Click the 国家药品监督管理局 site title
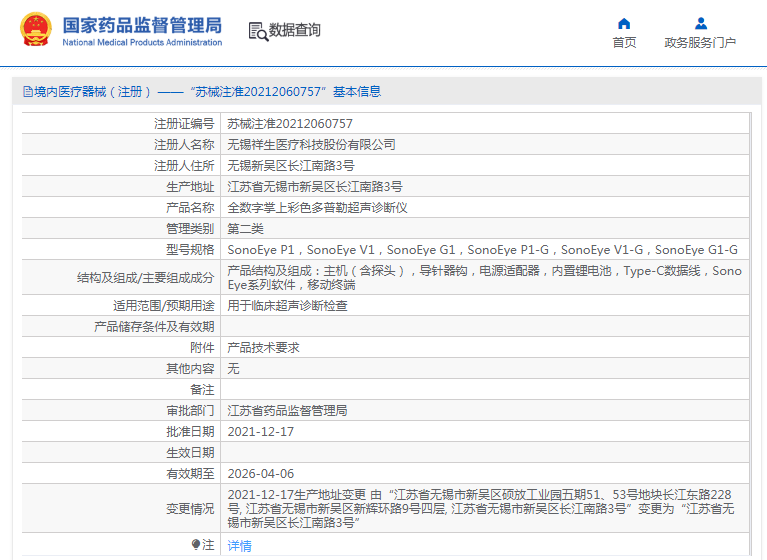 [x=142, y=25]
